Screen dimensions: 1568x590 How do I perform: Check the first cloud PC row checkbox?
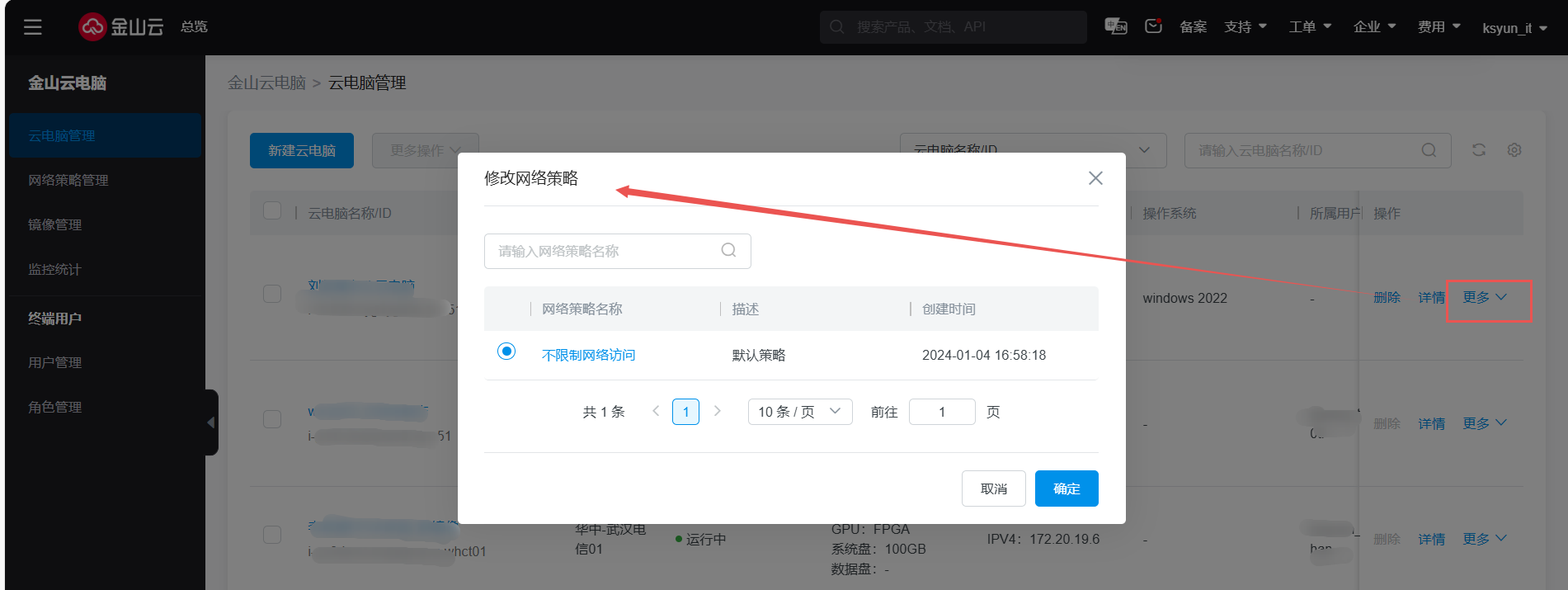[x=272, y=295]
